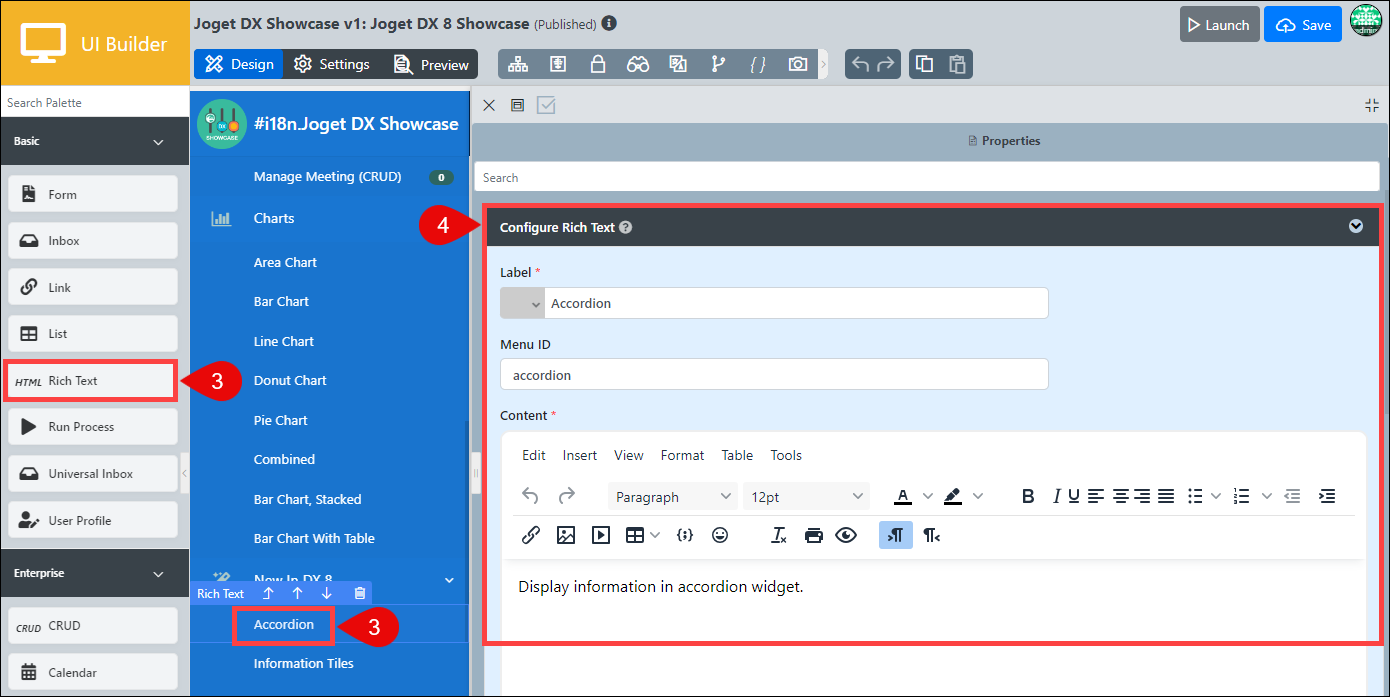This screenshot has height=697, width=1390.
Task: Toggle italic formatting in the content editor
Action: pyautogui.click(x=1056, y=496)
